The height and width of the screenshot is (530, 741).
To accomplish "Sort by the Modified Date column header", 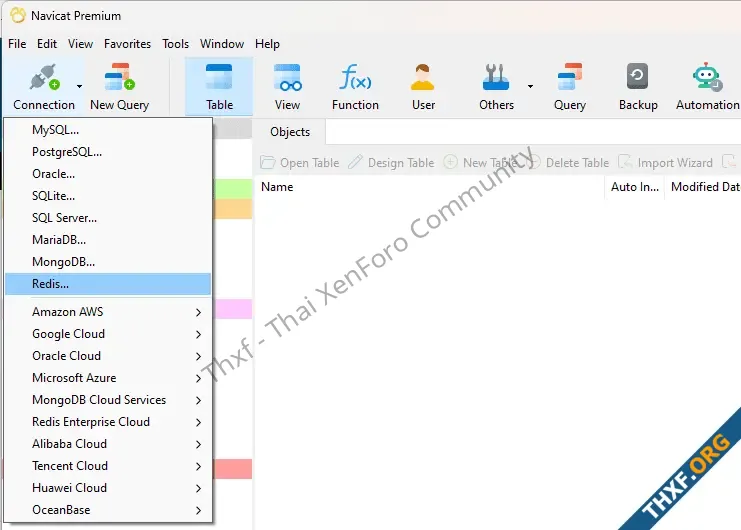I will [703, 187].
